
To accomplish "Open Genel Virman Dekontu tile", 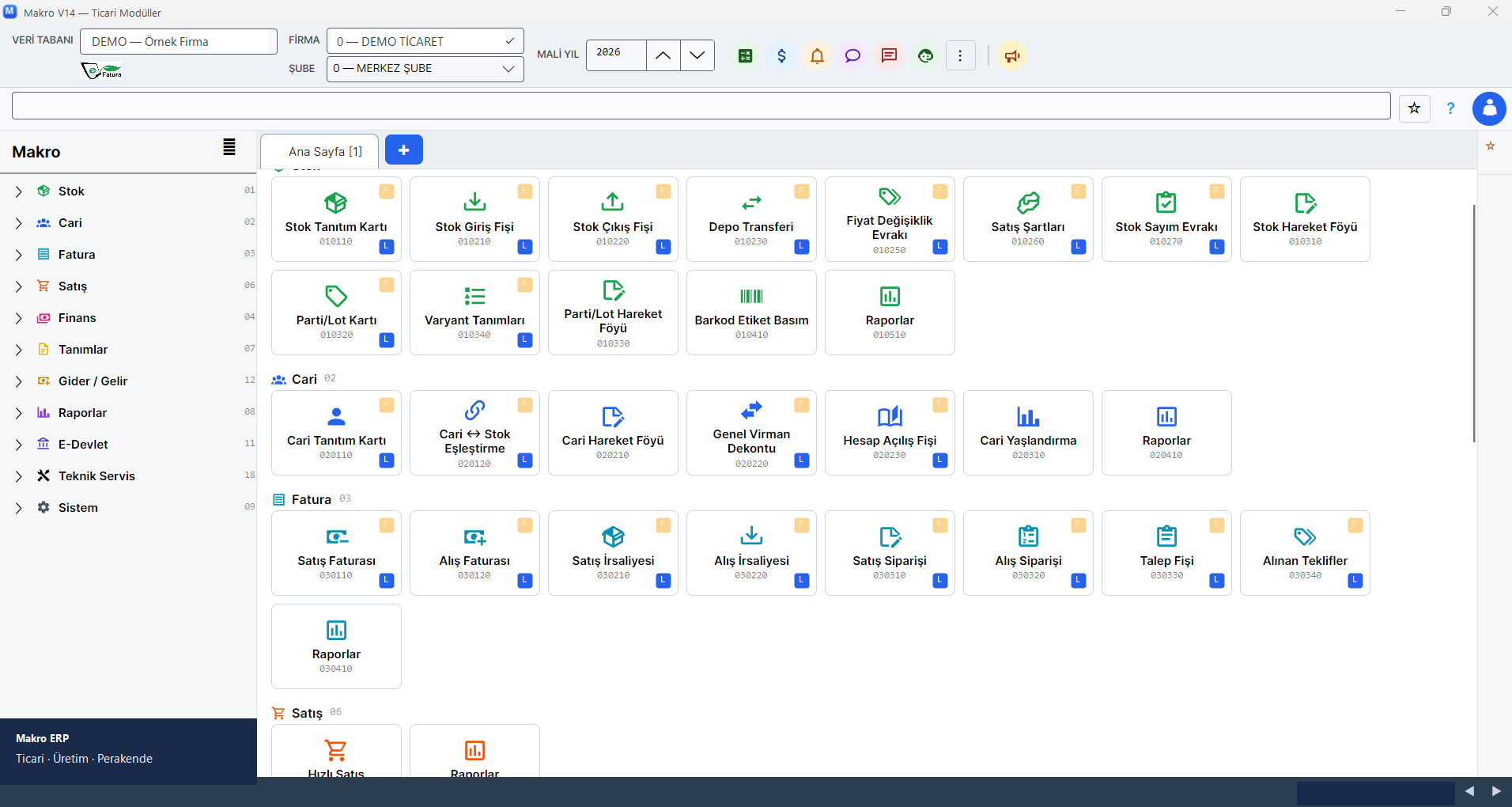I will 751,433.
